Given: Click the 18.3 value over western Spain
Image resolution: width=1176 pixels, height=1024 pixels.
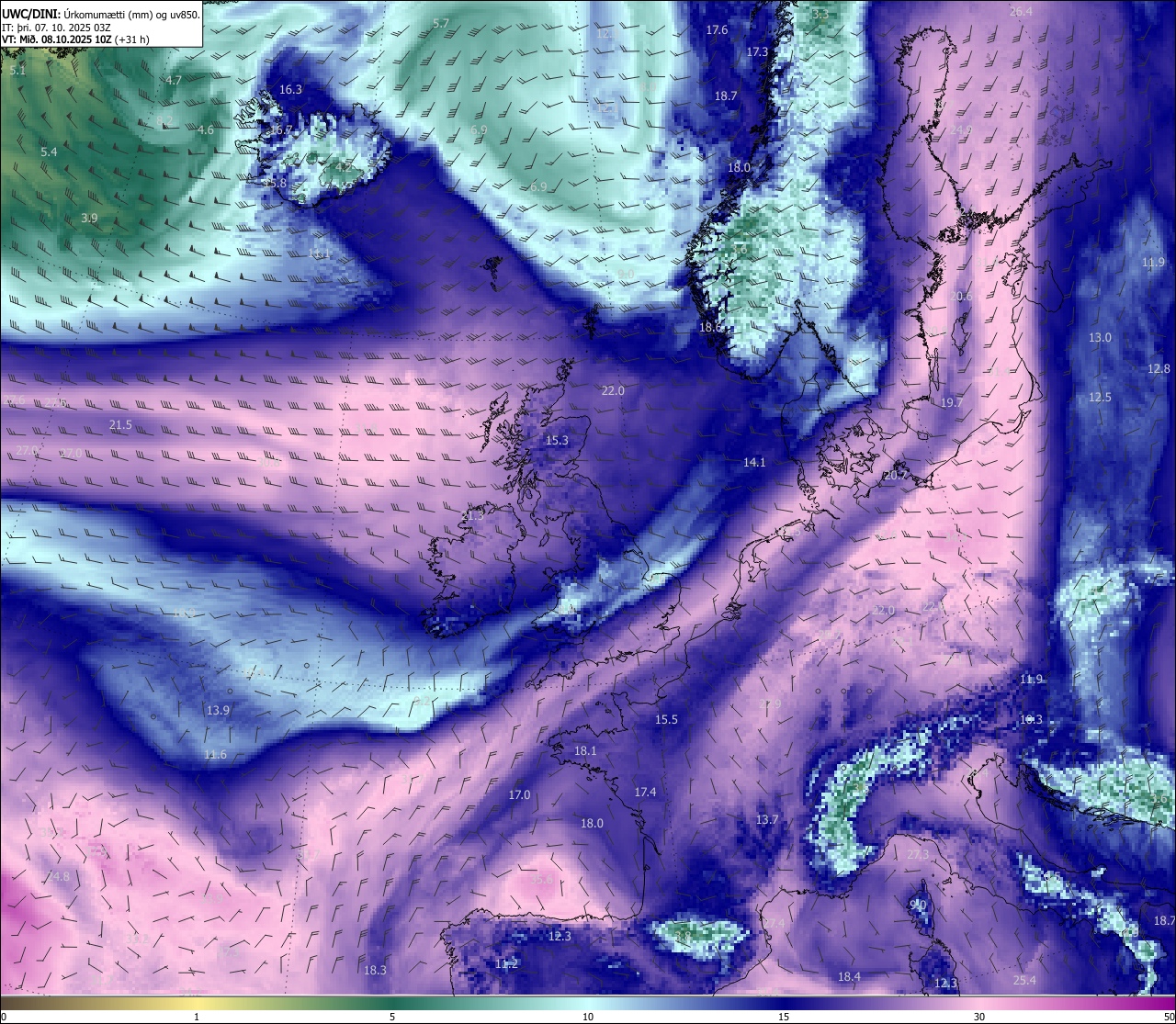Looking at the screenshot, I should [375, 970].
